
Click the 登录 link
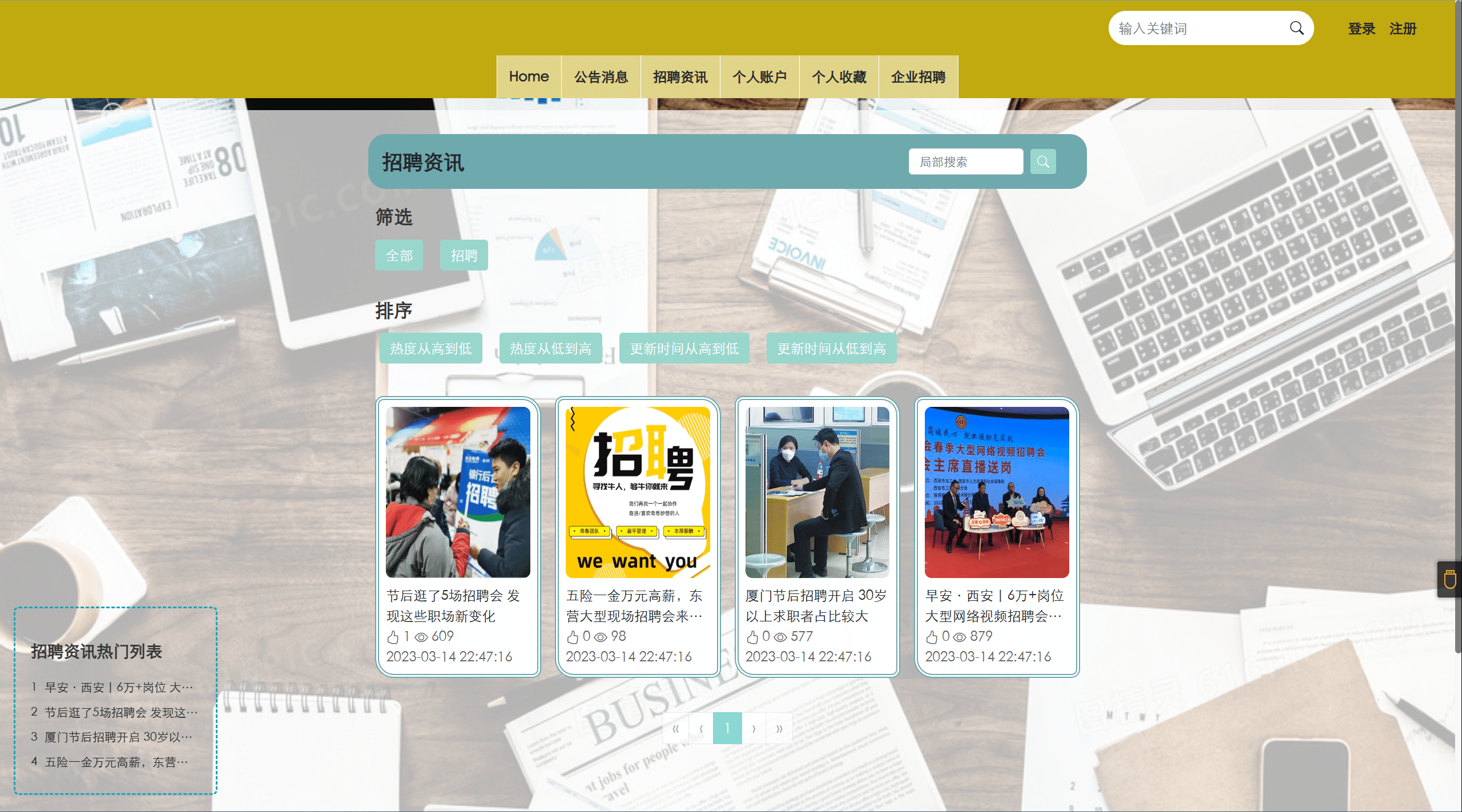point(1362,29)
